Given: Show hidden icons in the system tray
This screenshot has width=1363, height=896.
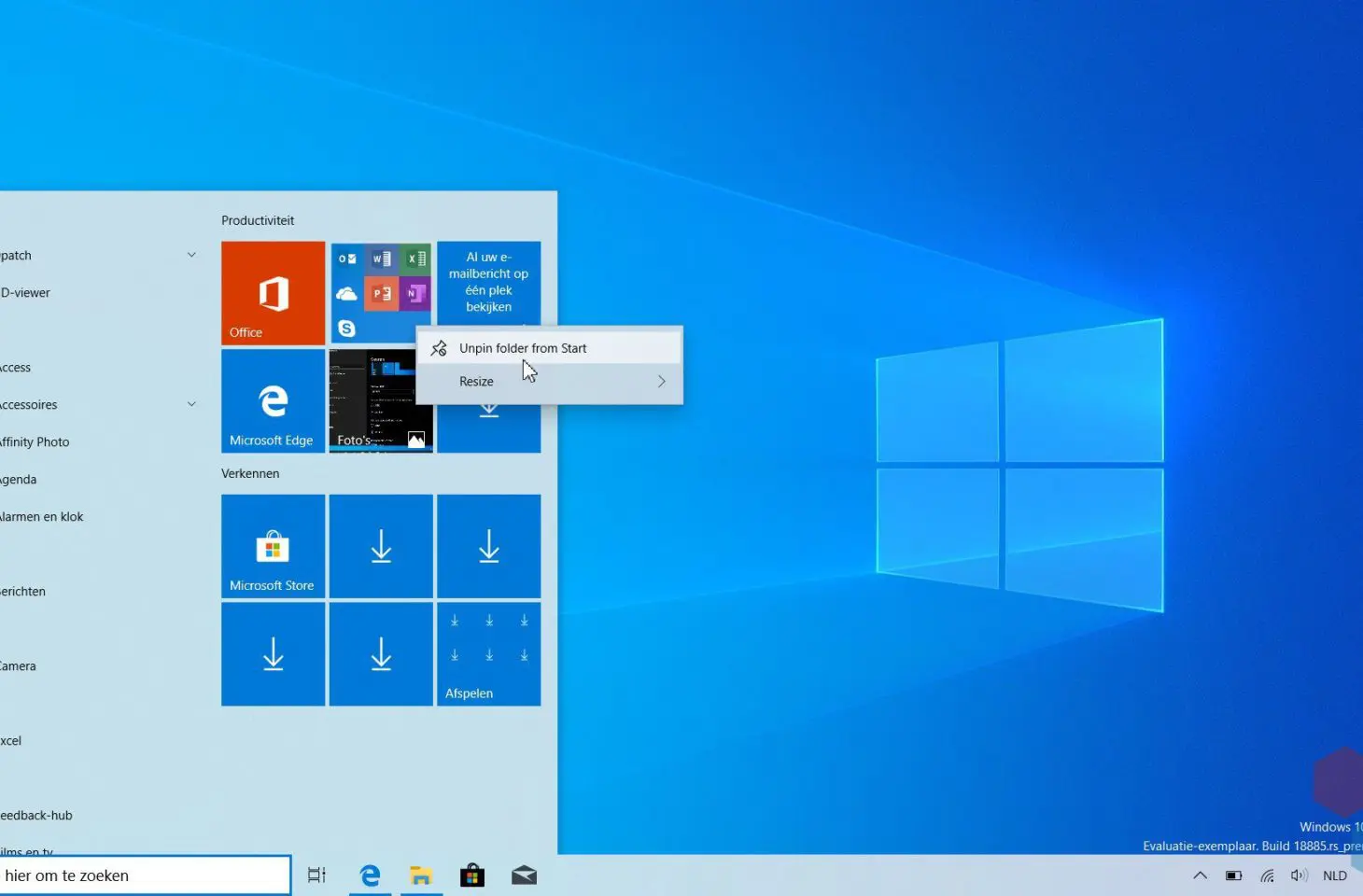Looking at the screenshot, I should 1200,875.
